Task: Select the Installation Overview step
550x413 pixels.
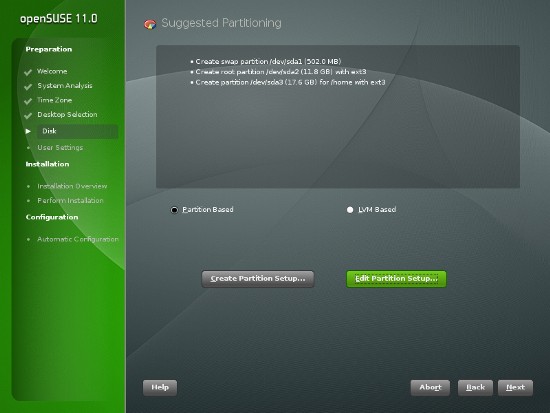Action: click(x=72, y=186)
